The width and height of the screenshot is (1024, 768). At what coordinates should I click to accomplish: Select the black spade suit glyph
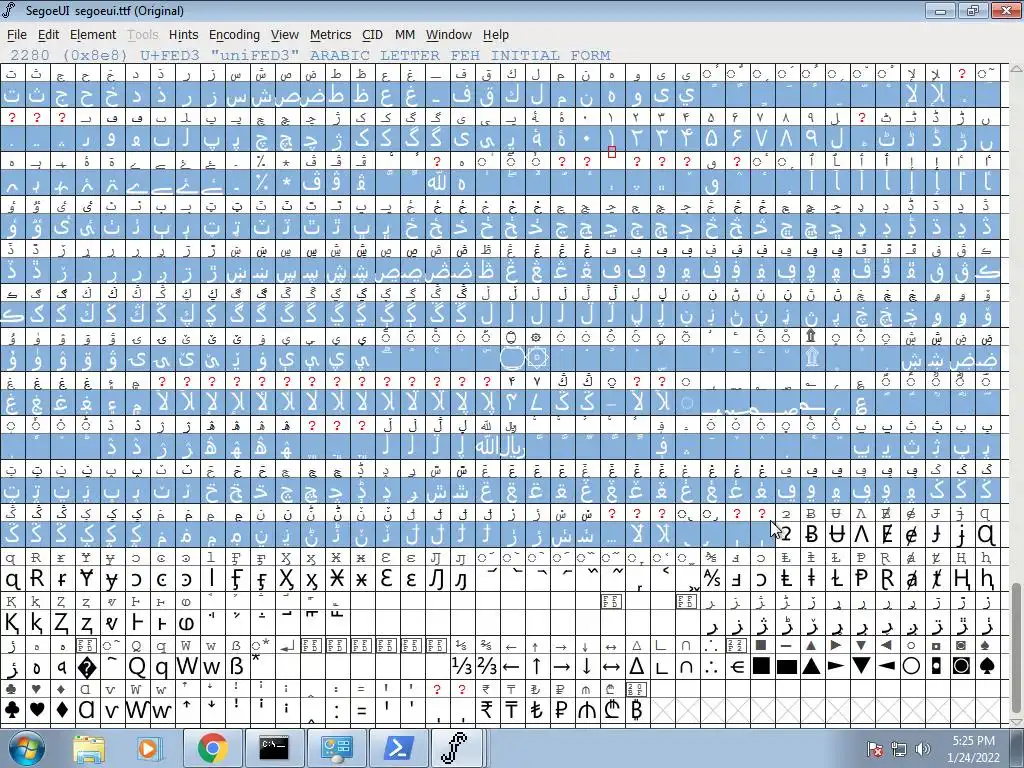tap(987, 666)
